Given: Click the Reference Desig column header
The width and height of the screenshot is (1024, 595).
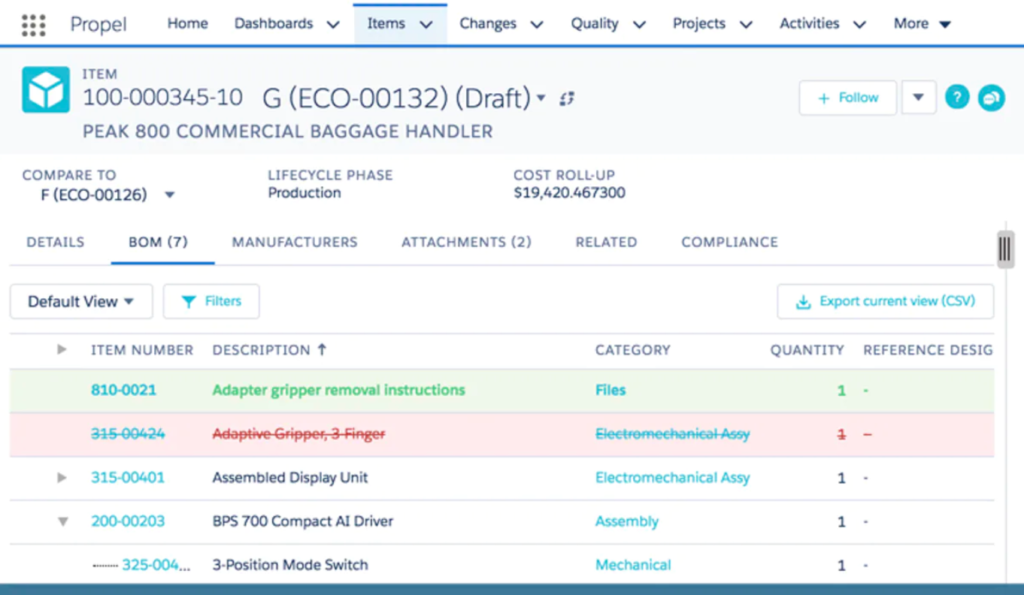Looking at the screenshot, I should coord(927,350).
